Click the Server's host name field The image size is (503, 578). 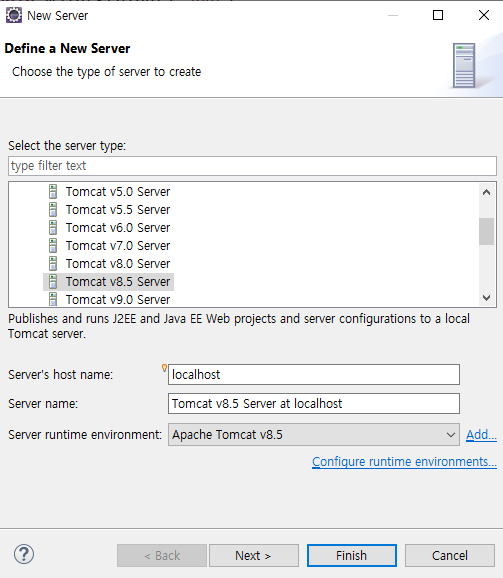click(314, 375)
